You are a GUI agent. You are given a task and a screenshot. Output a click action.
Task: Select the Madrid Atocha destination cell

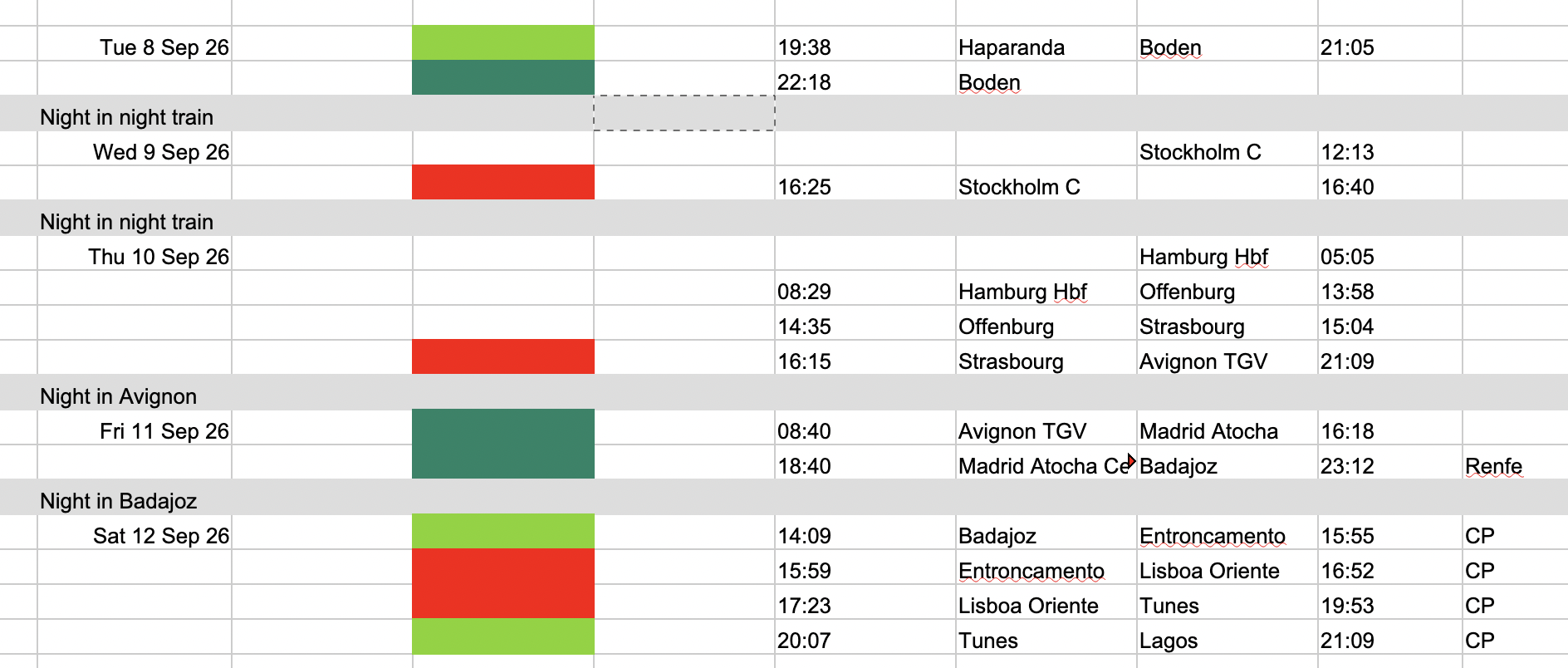click(x=1227, y=431)
